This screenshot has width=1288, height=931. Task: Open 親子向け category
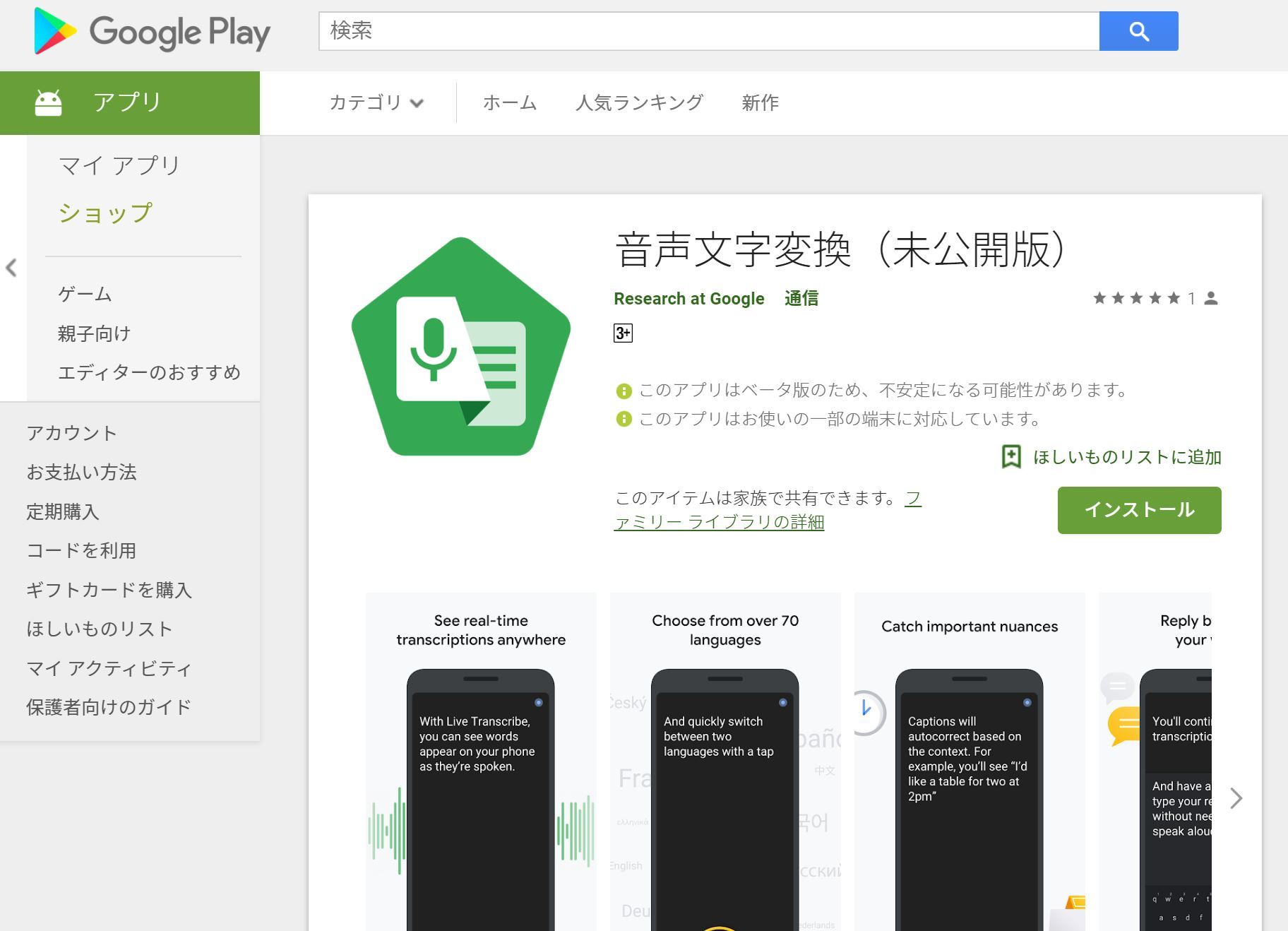pos(95,333)
